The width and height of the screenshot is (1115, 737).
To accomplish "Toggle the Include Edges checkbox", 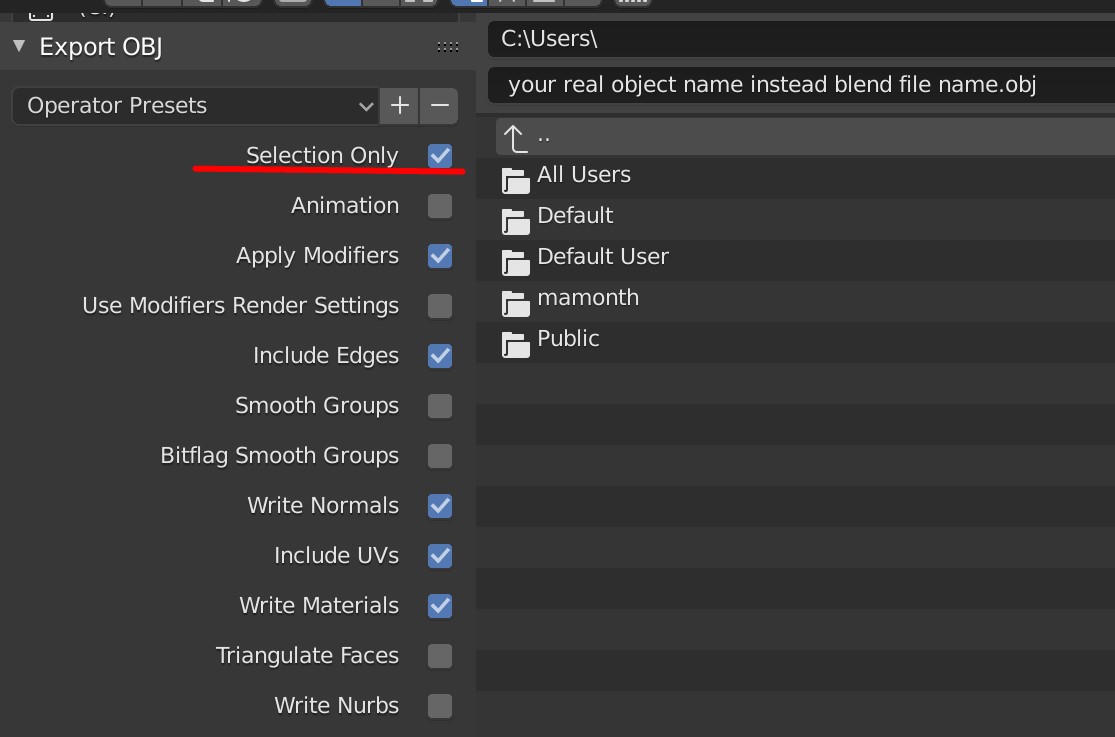I will 440,356.
